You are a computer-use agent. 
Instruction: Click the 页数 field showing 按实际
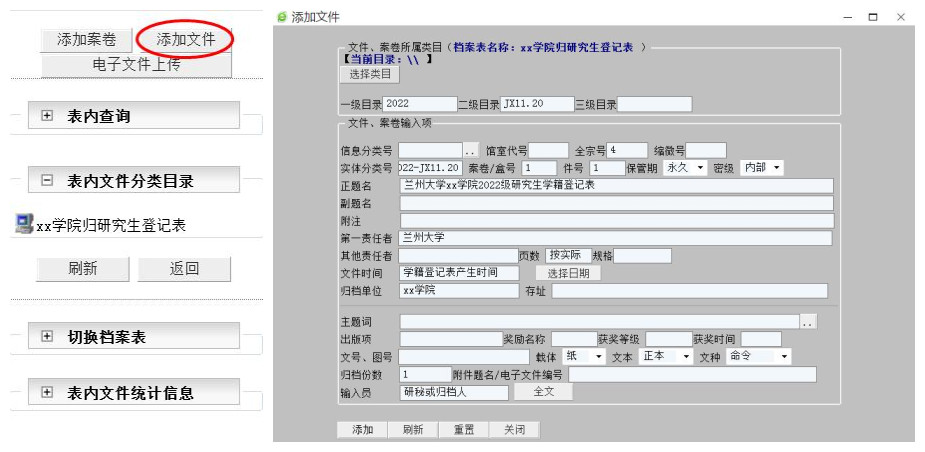[568, 256]
